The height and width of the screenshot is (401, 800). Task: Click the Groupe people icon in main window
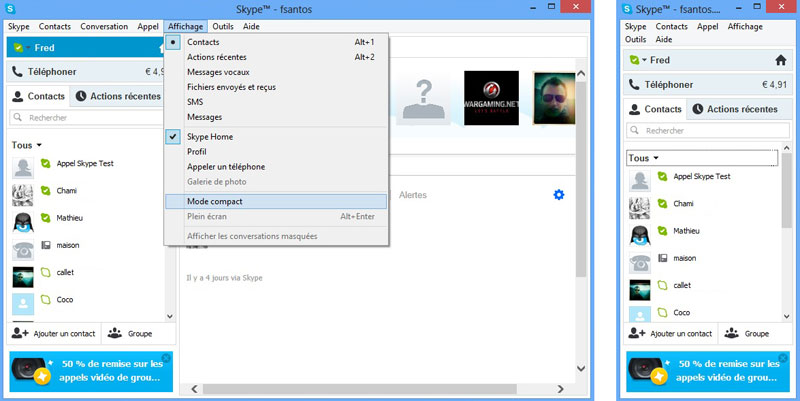point(115,333)
